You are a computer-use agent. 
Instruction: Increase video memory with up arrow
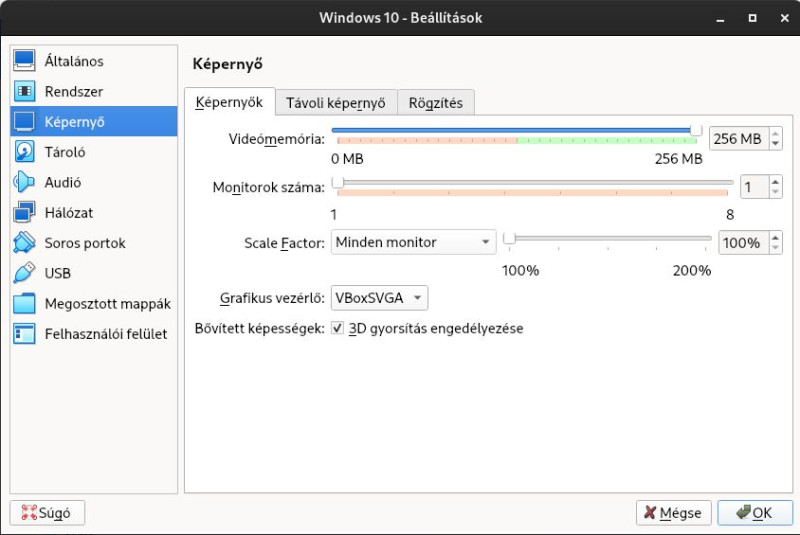pos(776,134)
